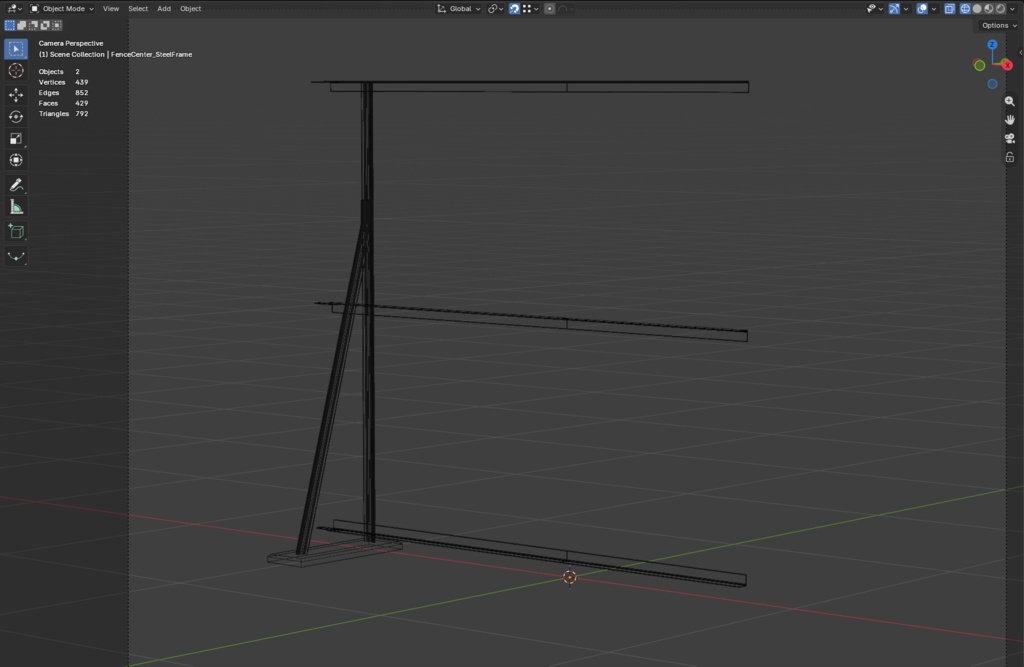The width and height of the screenshot is (1024, 667).
Task: Click the negative Z gizmo circle
Action: tap(992, 84)
